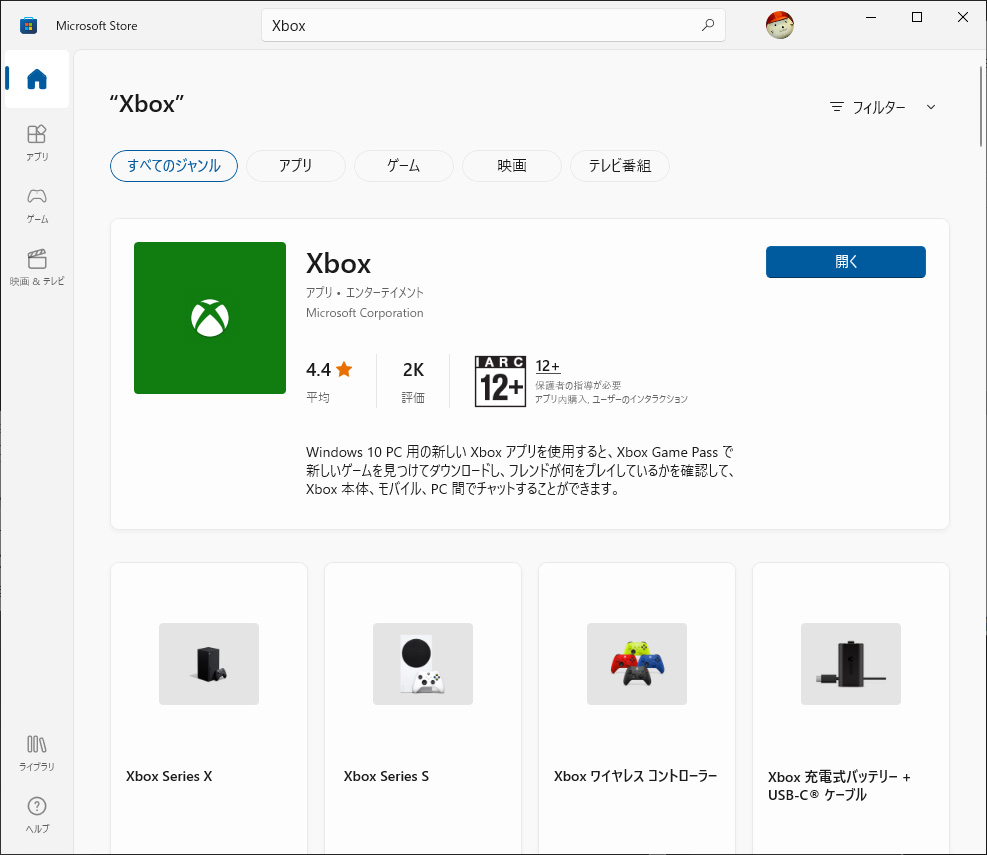The width and height of the screenshot is (987, 855).
Task: Filter results by ゲーム genre
Action: 403,166
